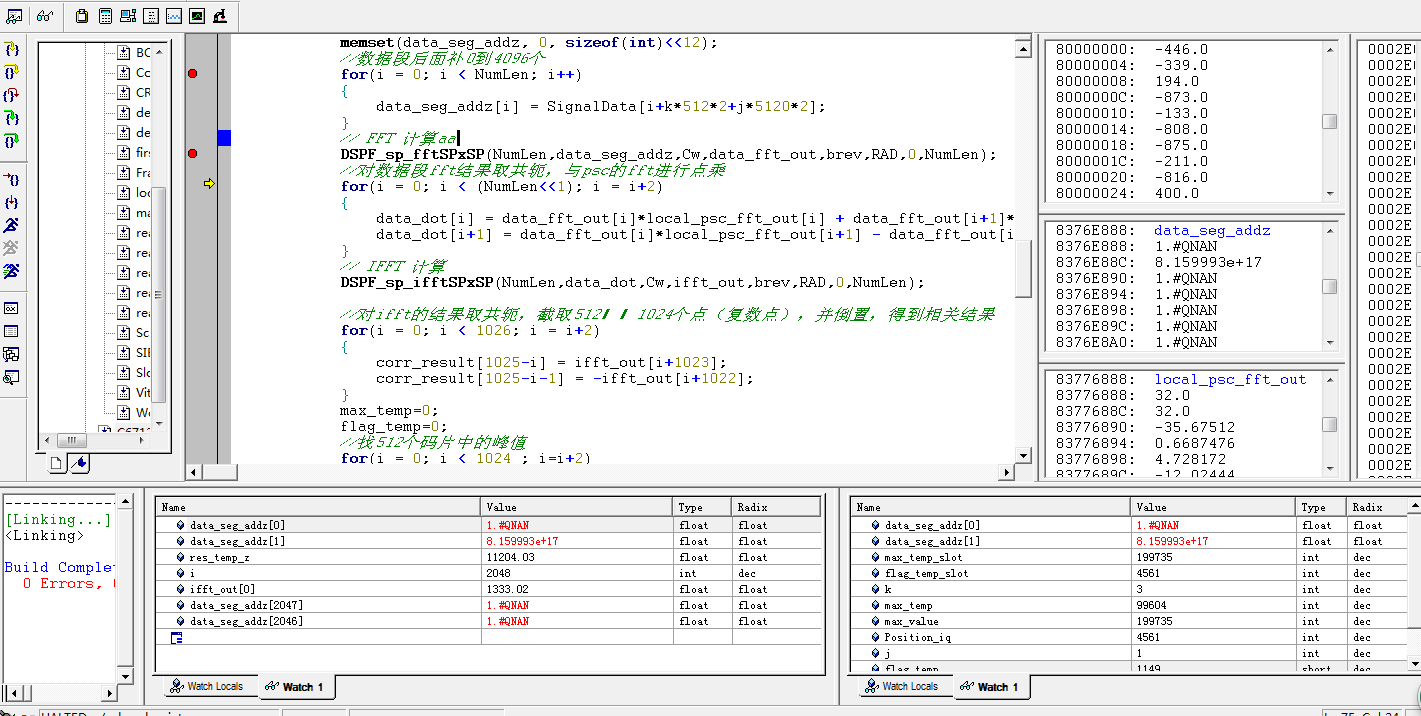Click the clipboard icon in top toolbar
1421x716 pixels.
(x=81, y=16)
